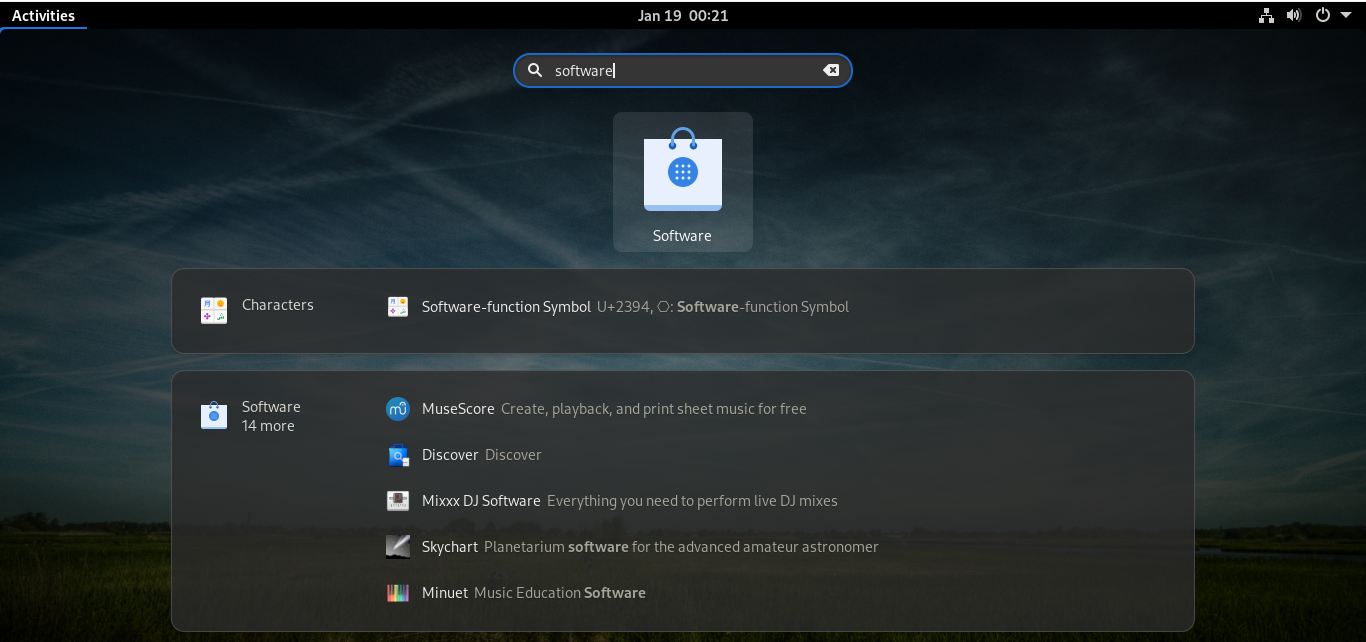Click the Minuet piano-keys icon
This screenshot has height=642, width=1366.
398,593
